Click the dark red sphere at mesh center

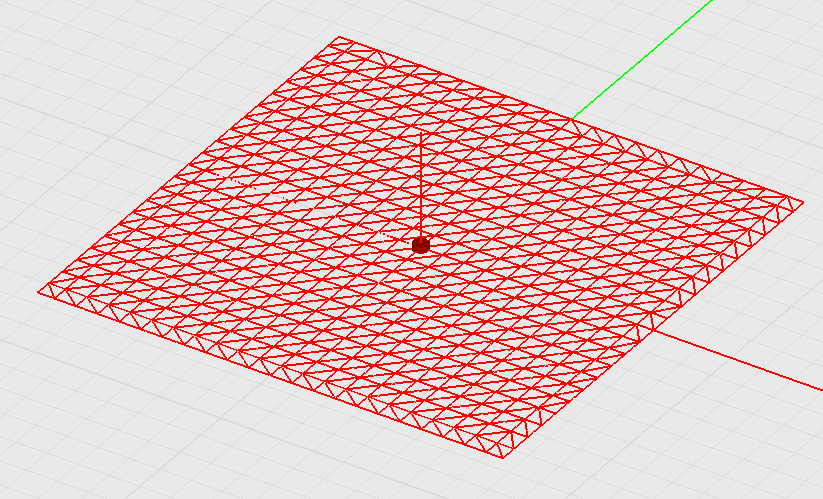(x=420, y=245)
